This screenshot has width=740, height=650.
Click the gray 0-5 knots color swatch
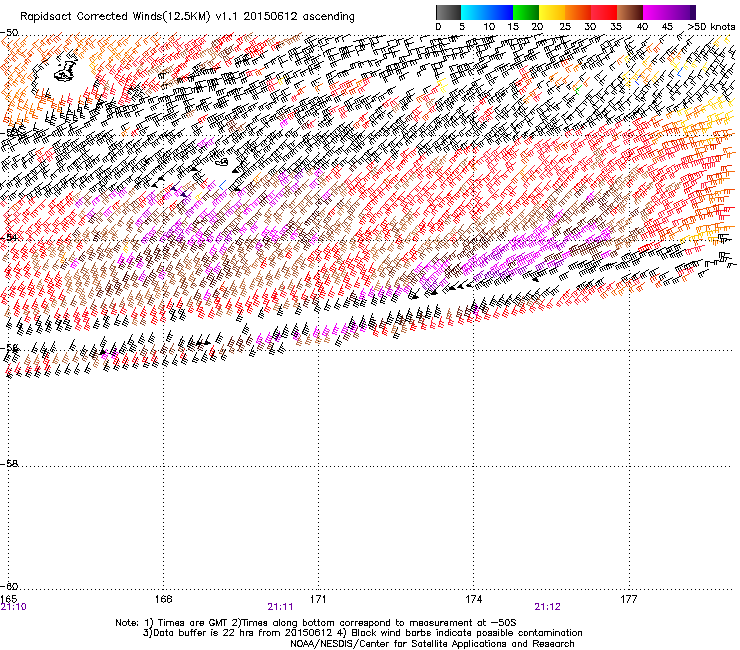[448, 12]
